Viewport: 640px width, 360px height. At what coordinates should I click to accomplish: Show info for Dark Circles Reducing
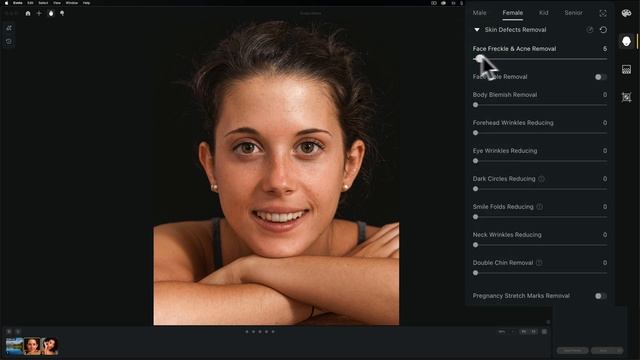point(542,179)
